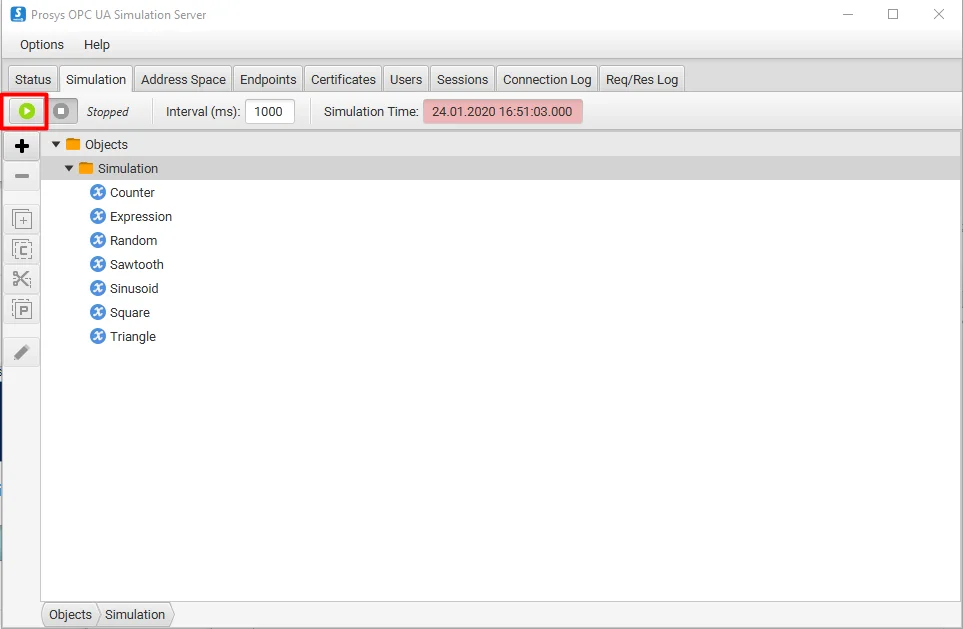Open the Address Space tab
963x629 pixels.
pos(183,79)
